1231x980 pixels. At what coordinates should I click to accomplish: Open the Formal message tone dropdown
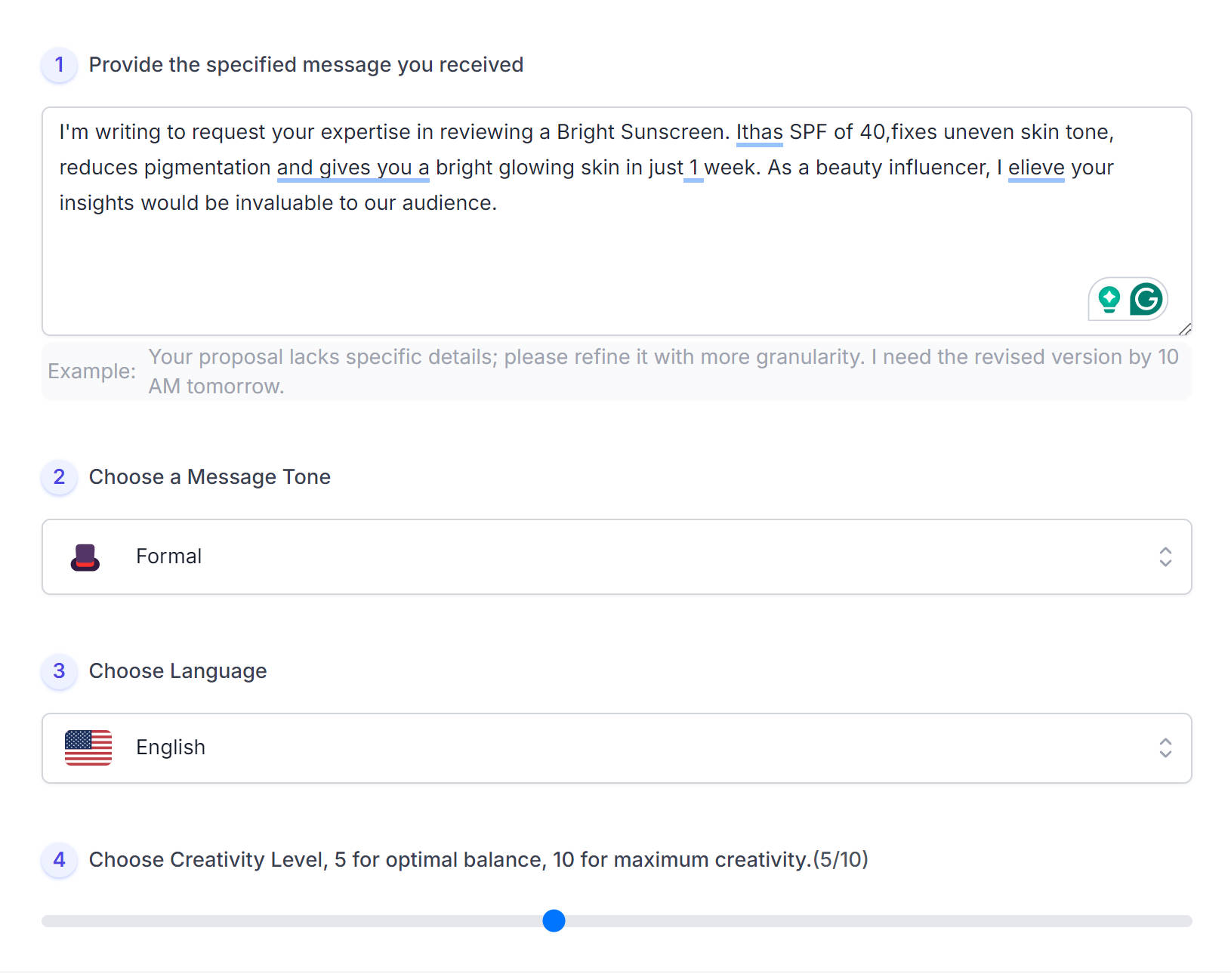coord(616,557)
